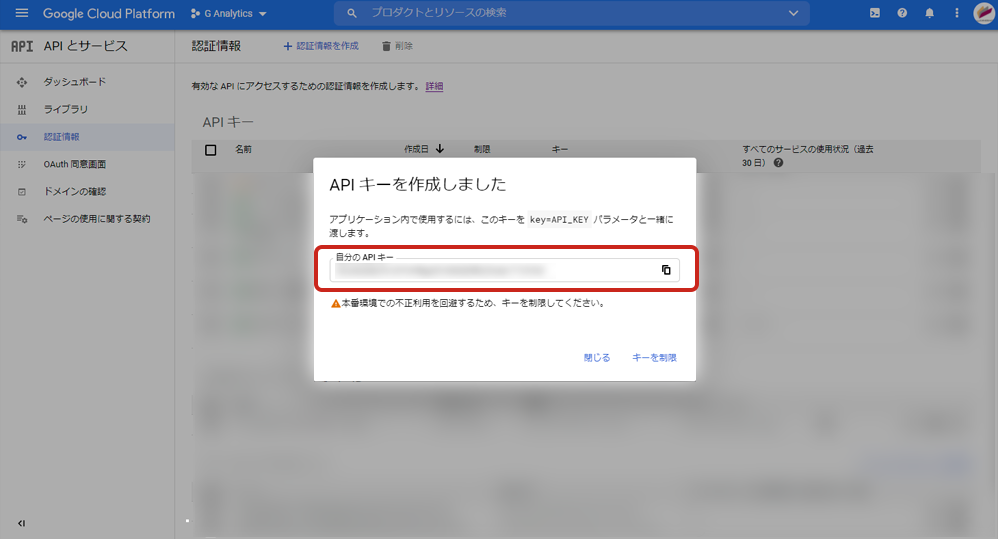Activate Cloud Shell terminal icon
The width and height of the screenshot is (998, 539).
pos(875,13)
